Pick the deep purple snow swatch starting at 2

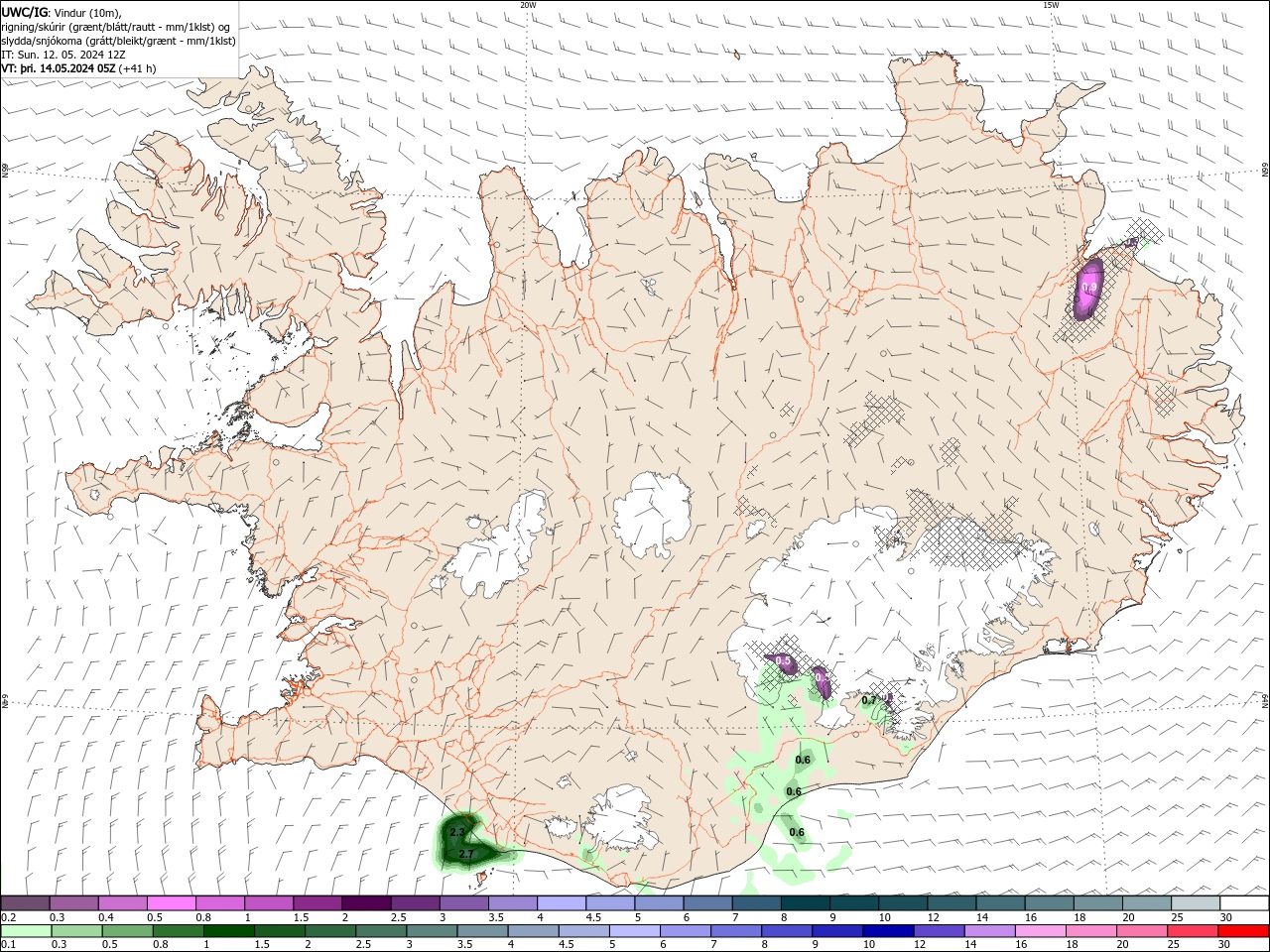coord(366,903)
